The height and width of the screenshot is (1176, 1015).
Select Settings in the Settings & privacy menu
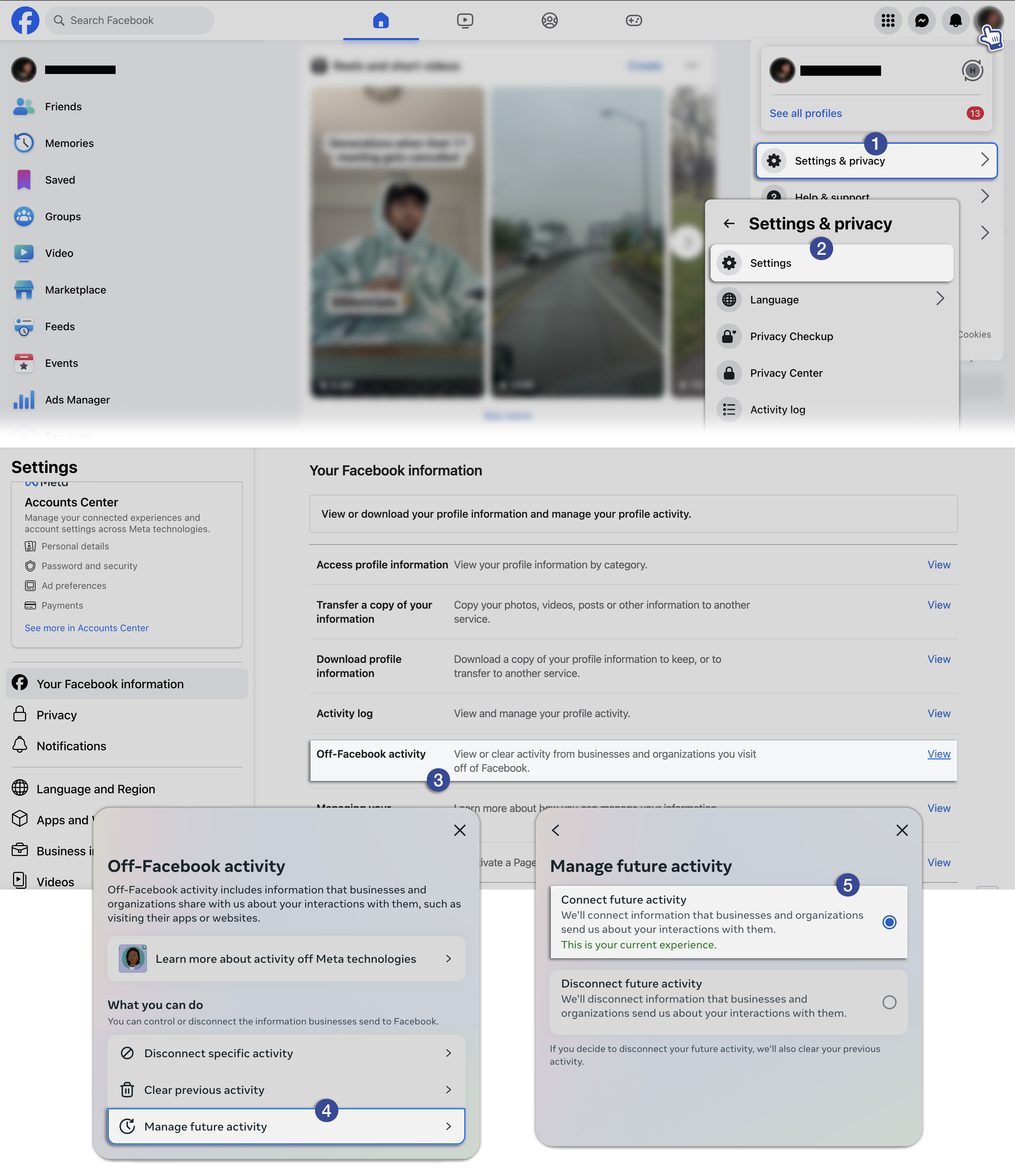pyautogui.click(x=832, y=263)
